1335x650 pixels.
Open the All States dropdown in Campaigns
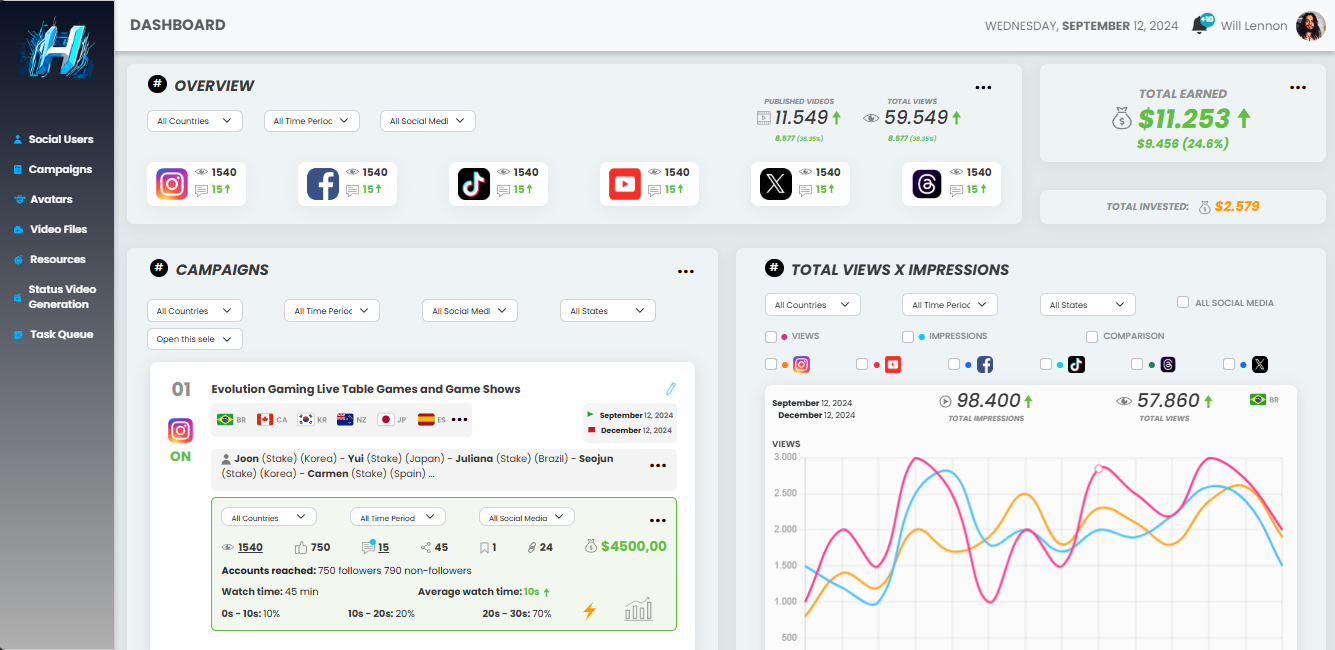607,311
